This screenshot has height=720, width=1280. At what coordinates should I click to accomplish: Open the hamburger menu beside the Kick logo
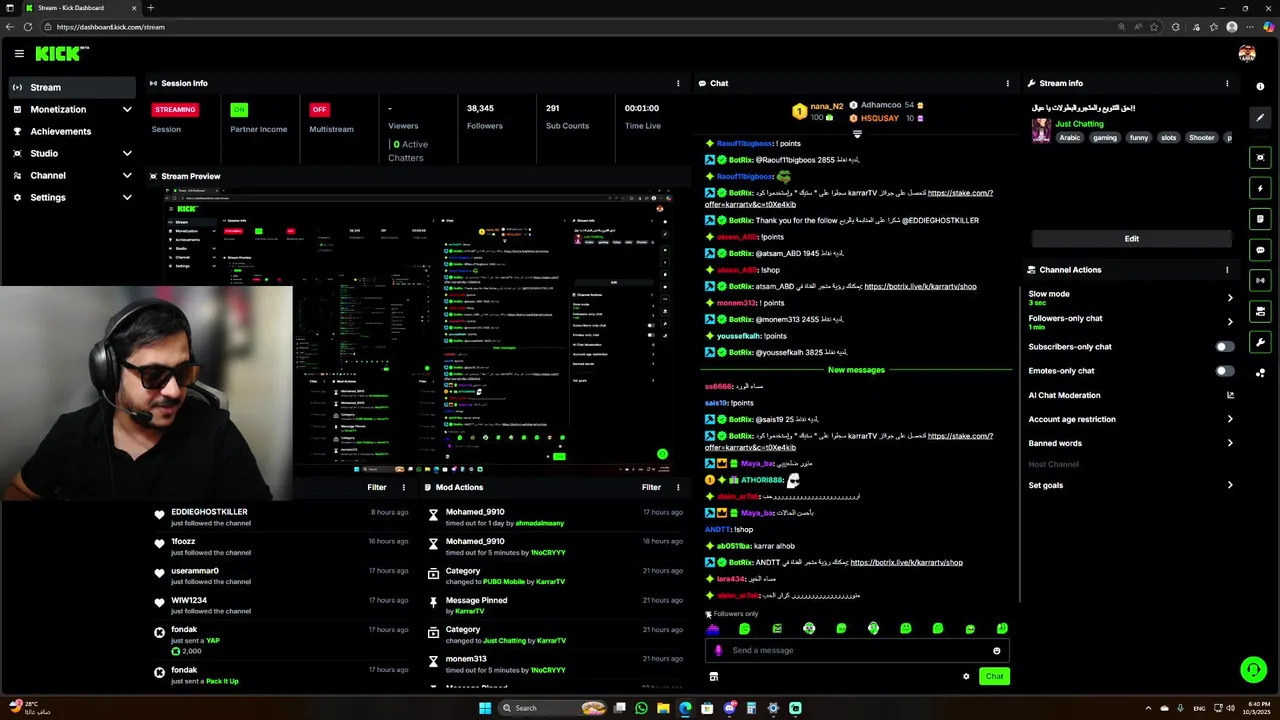[x=18, y=53]
